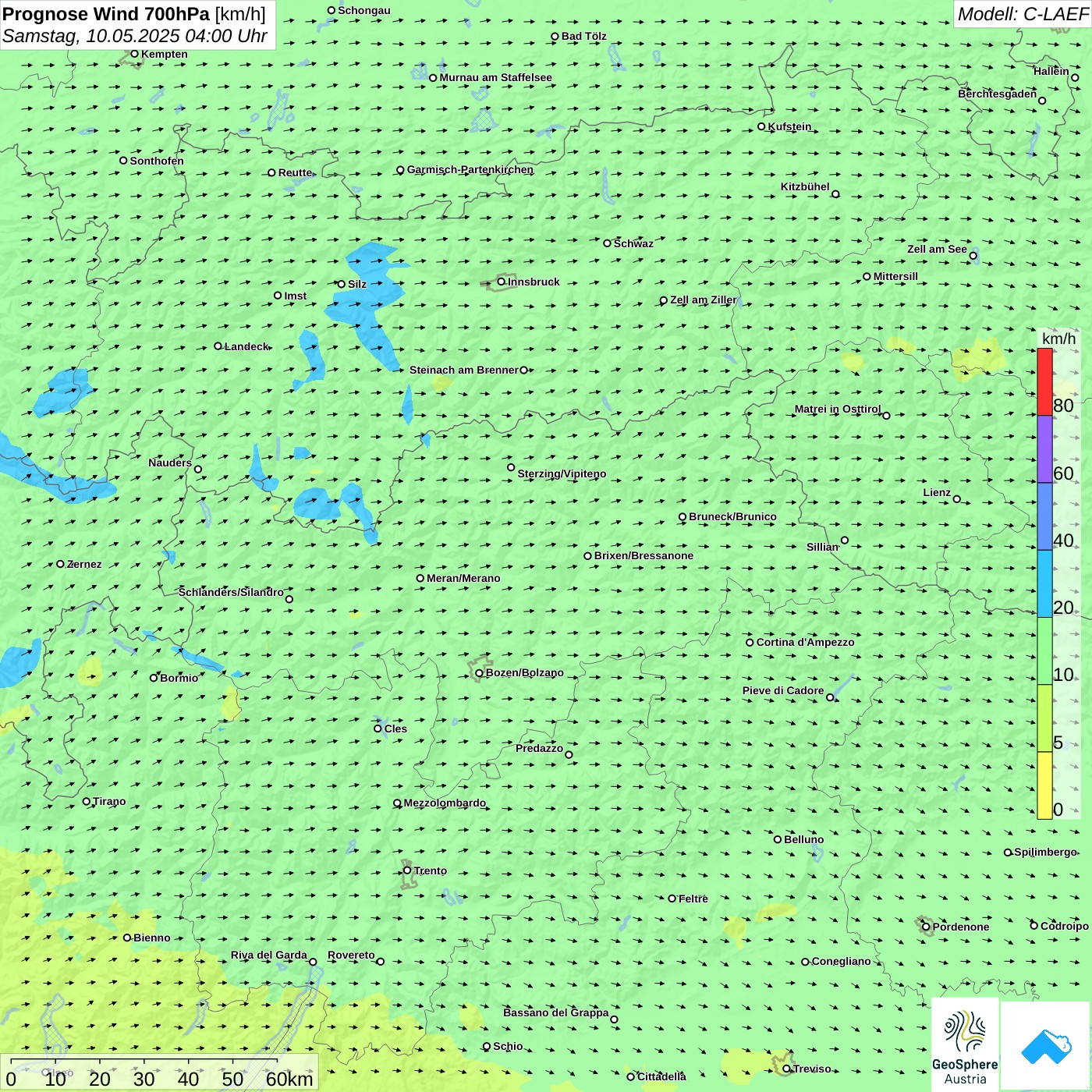Click the 'Kitzbühel' label
The image size is (1092, 1092).
pos(805,186)
